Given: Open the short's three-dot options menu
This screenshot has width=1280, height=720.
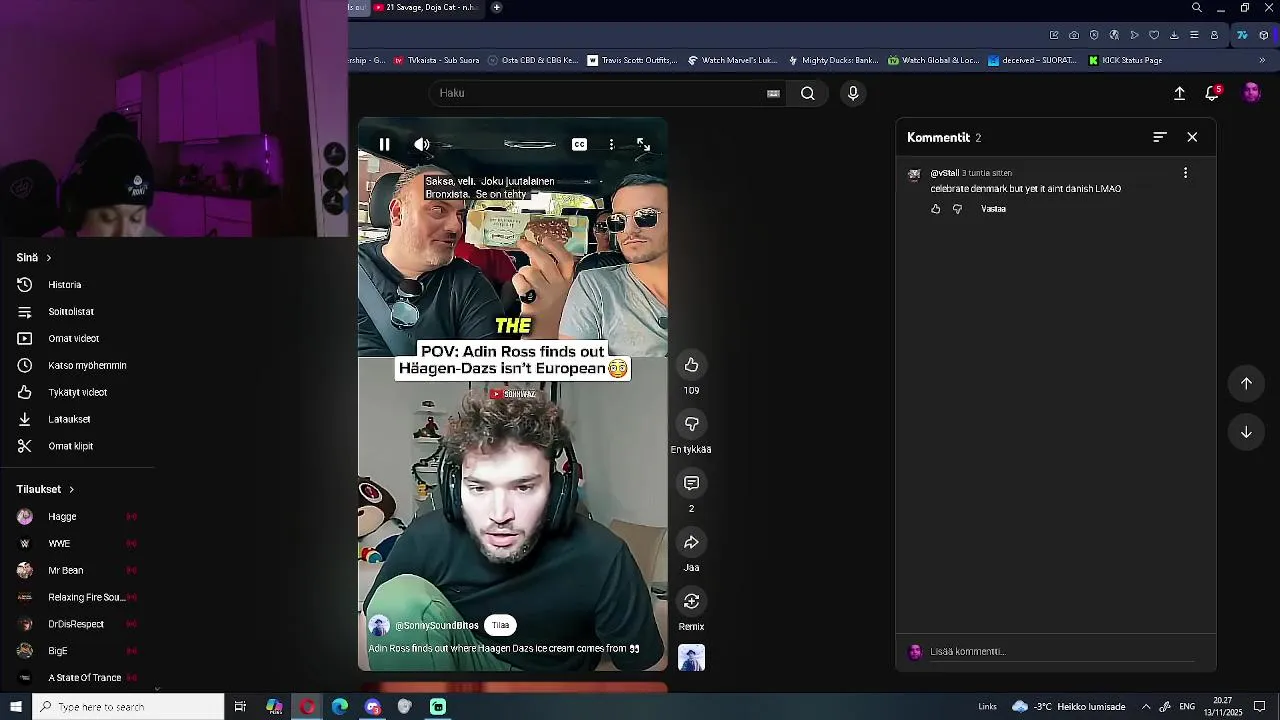Looking at the screenshot, I should (611, 145).
